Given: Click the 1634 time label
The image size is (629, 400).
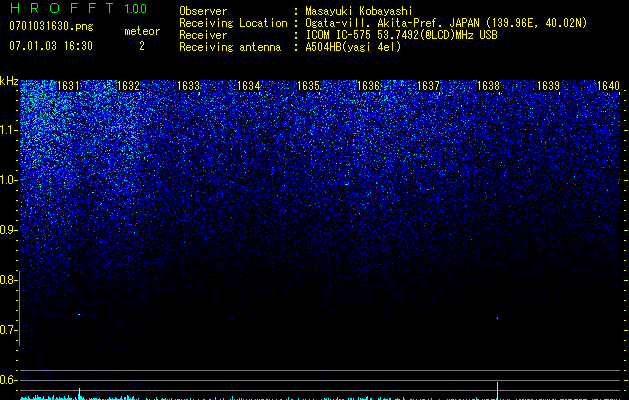Looking at the screenshot, I should [248, 86].
